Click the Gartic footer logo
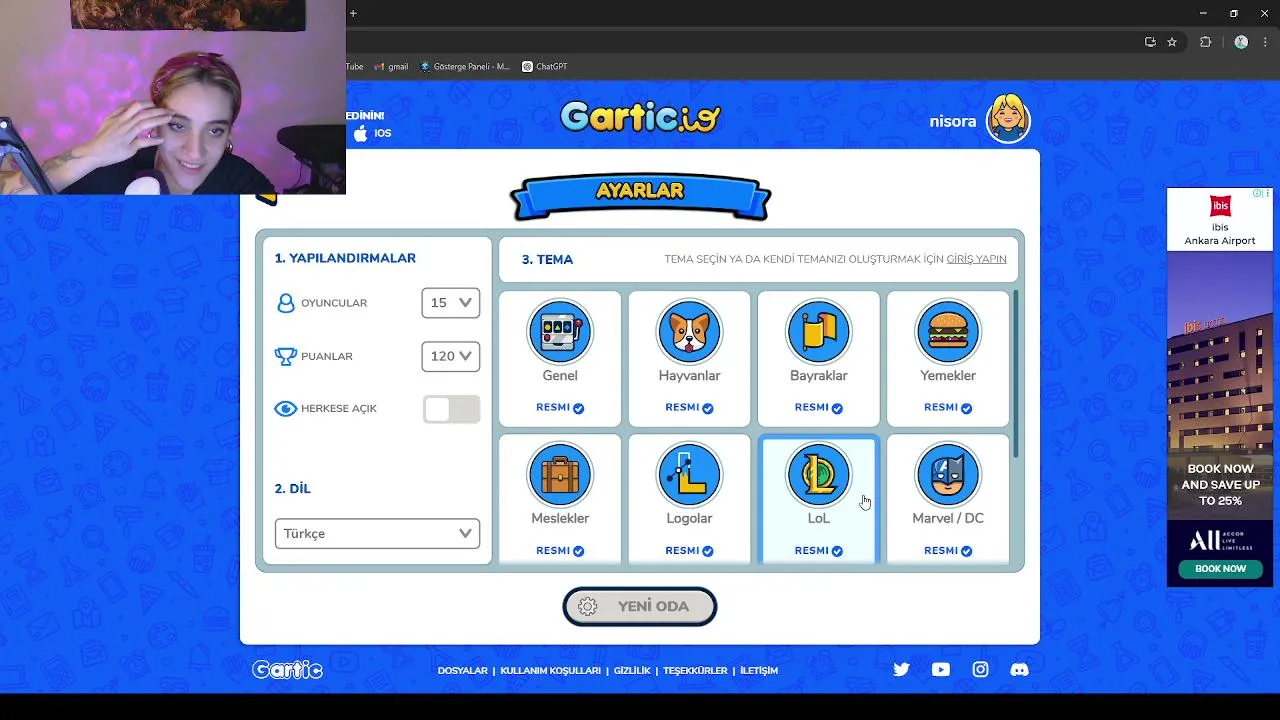This screenshot has height=720, width=1280. [287, 670]
